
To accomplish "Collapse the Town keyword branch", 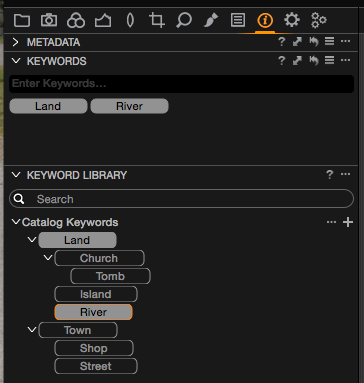I will (x=32, y=329).
